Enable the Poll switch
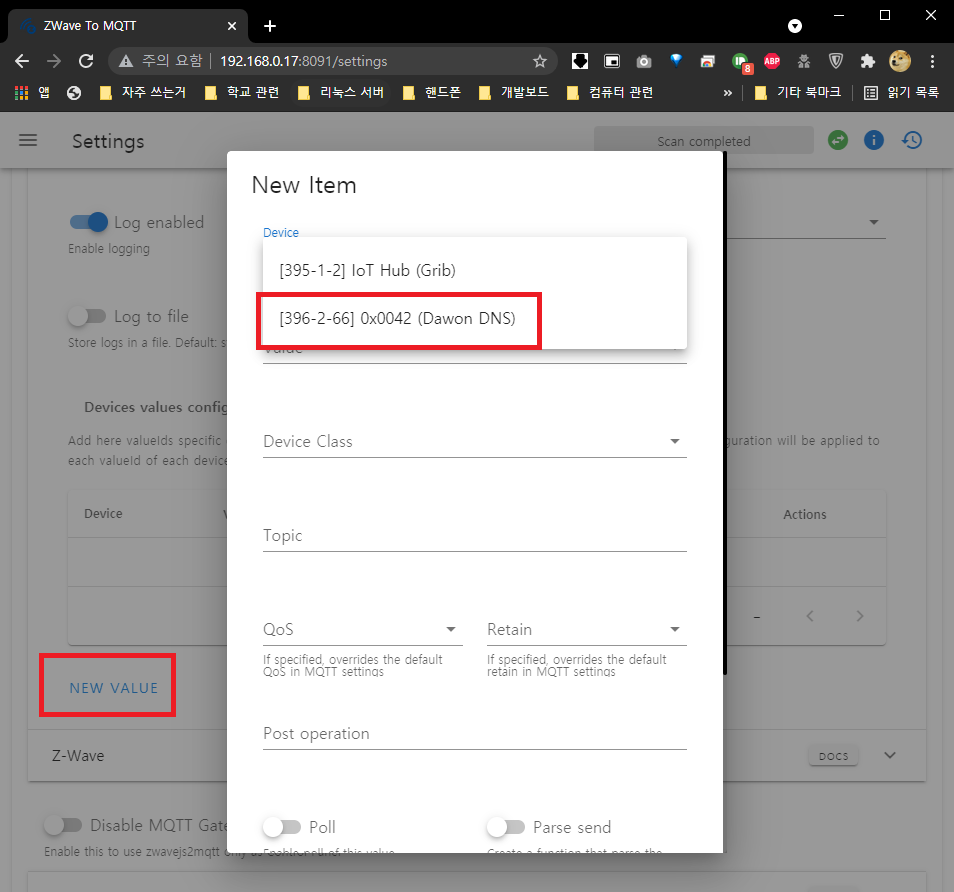The height and width of the screenshot is (892, 954). (282, 827)
